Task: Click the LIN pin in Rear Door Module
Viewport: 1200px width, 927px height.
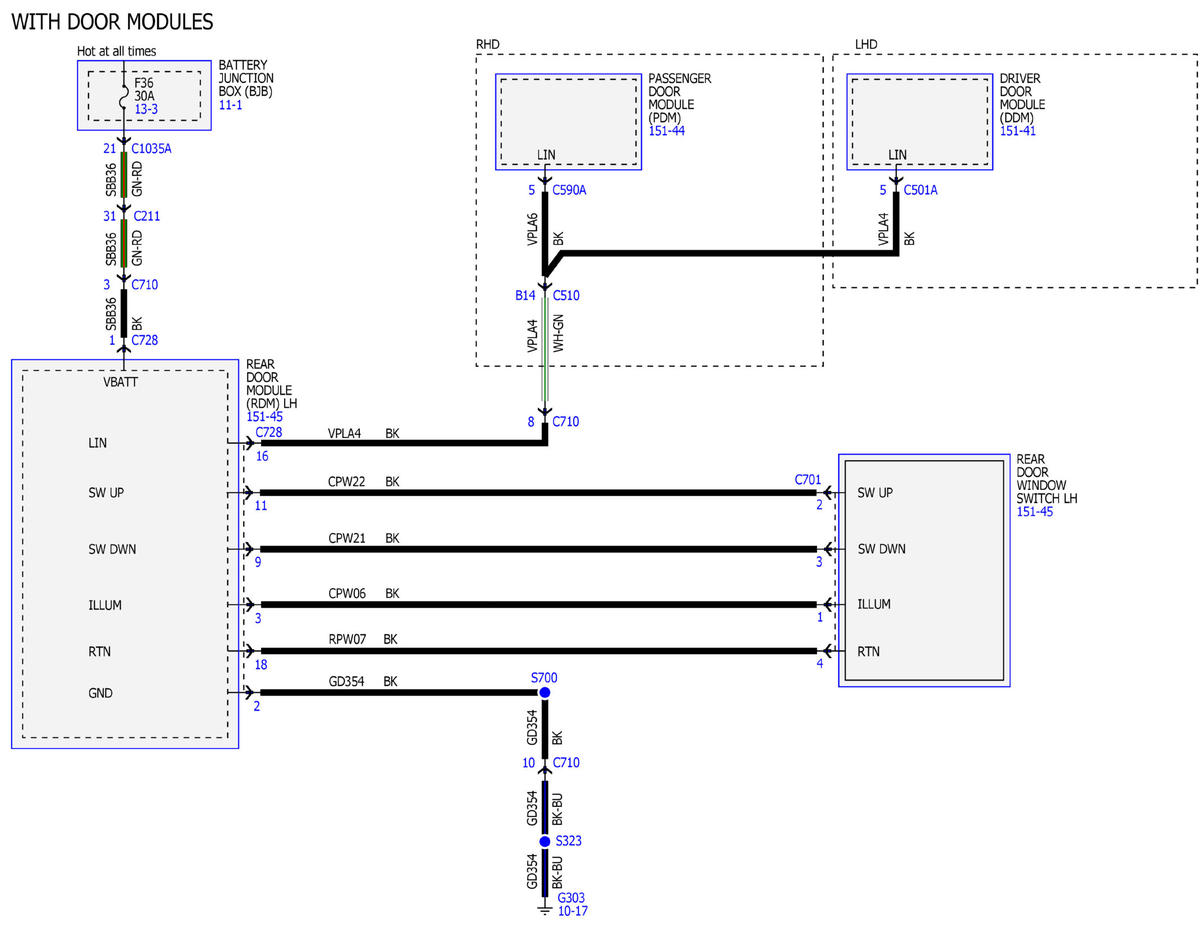Action: (97, 442)
